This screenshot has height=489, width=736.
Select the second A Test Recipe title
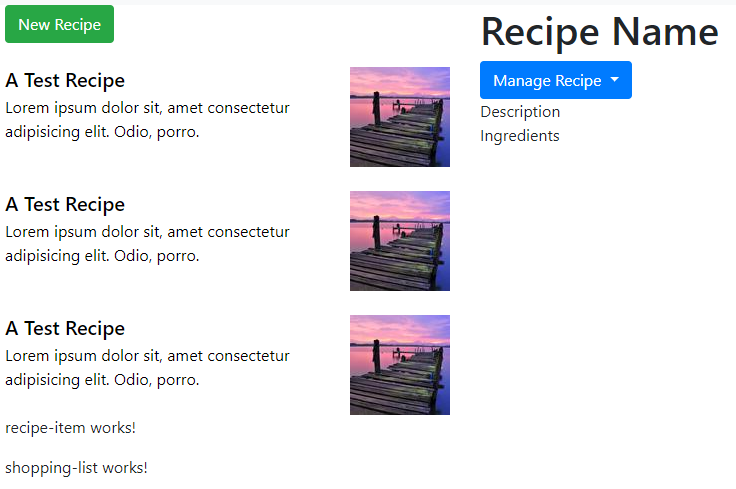pyautogui.click(x=65, y=204)
